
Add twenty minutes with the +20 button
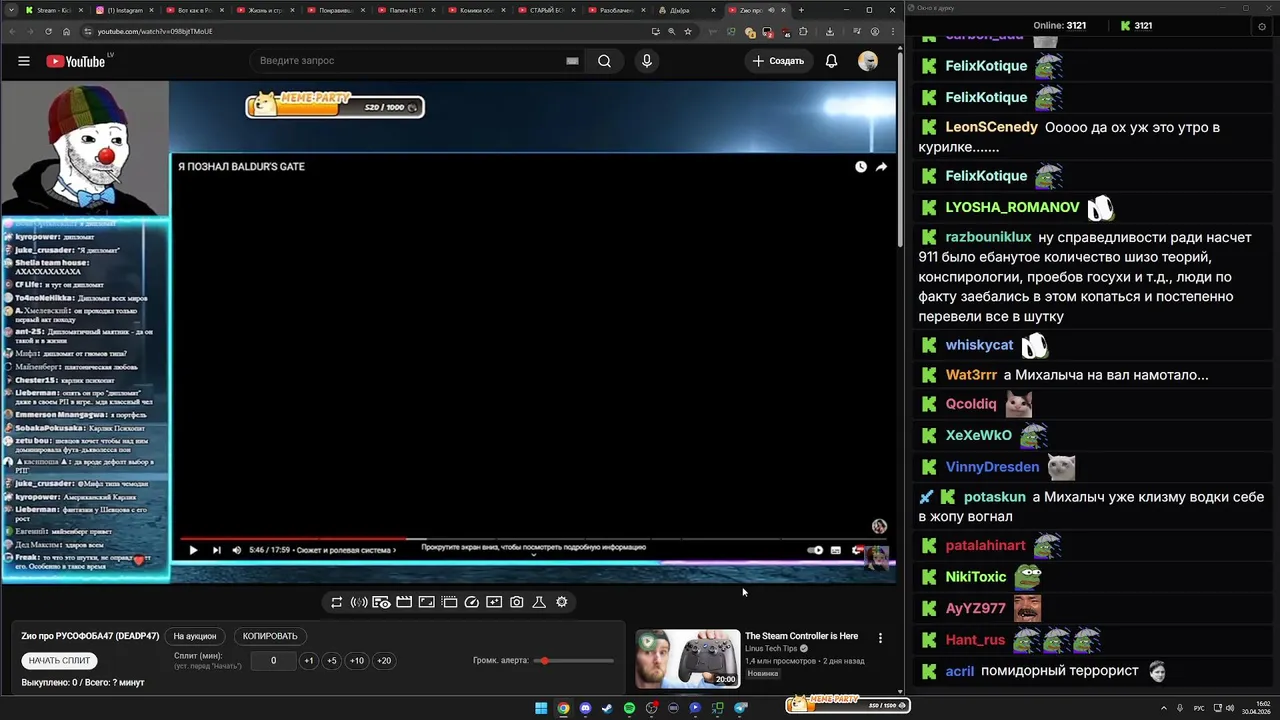pos(384,661)
